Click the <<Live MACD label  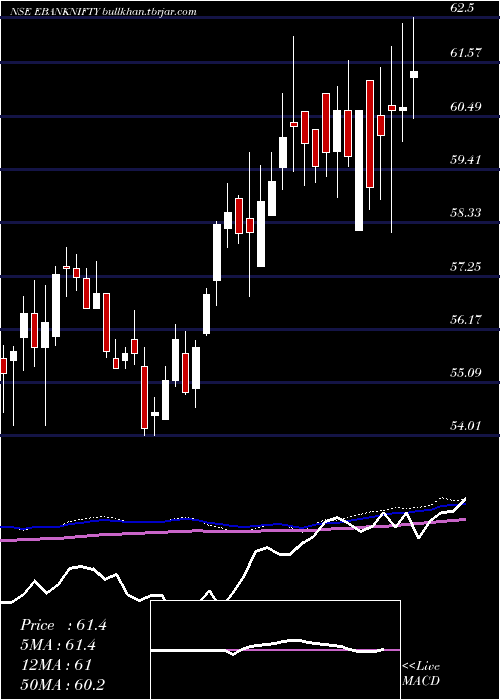[x=421, y=674]
